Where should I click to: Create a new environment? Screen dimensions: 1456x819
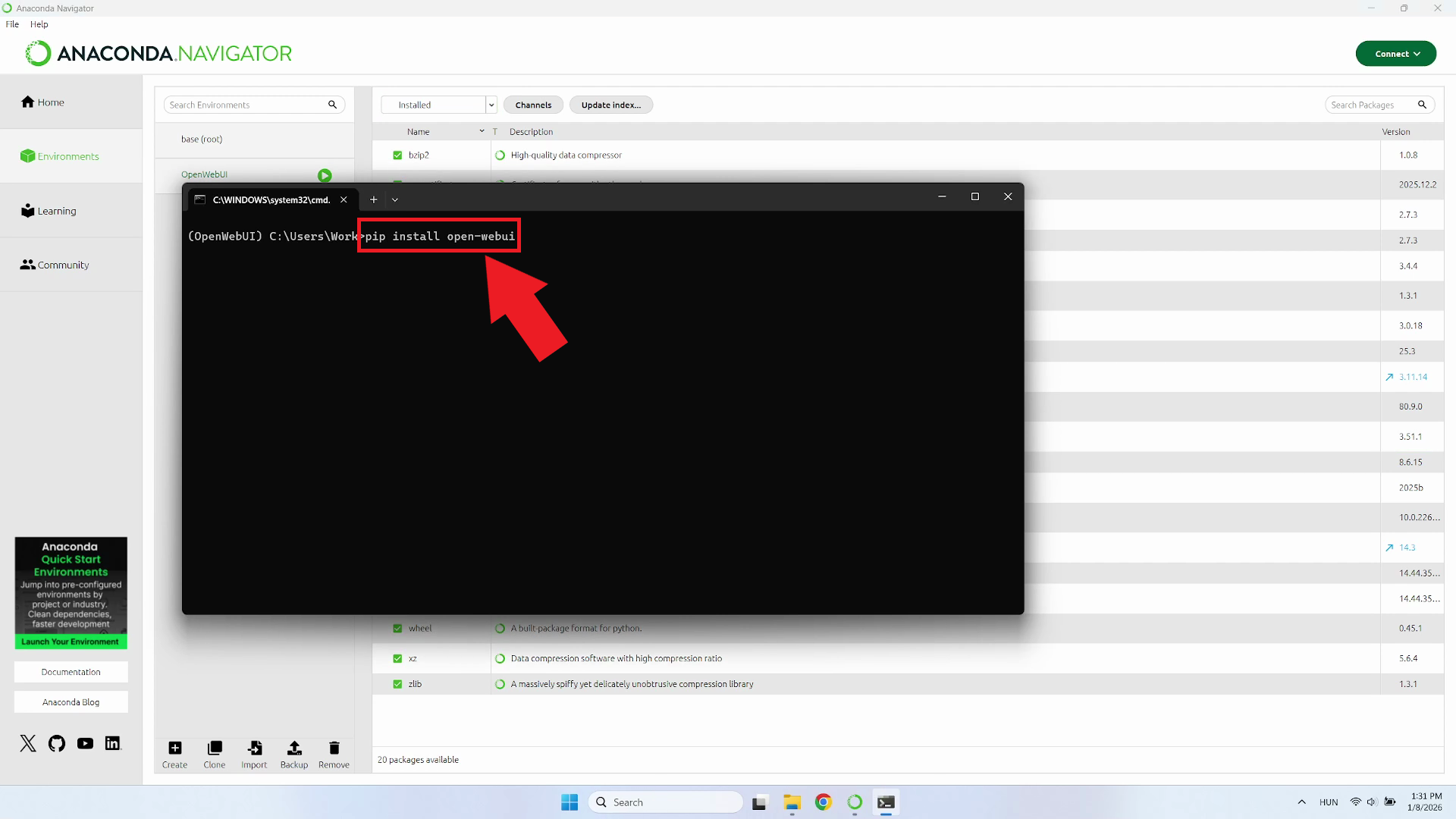(174, 753)
